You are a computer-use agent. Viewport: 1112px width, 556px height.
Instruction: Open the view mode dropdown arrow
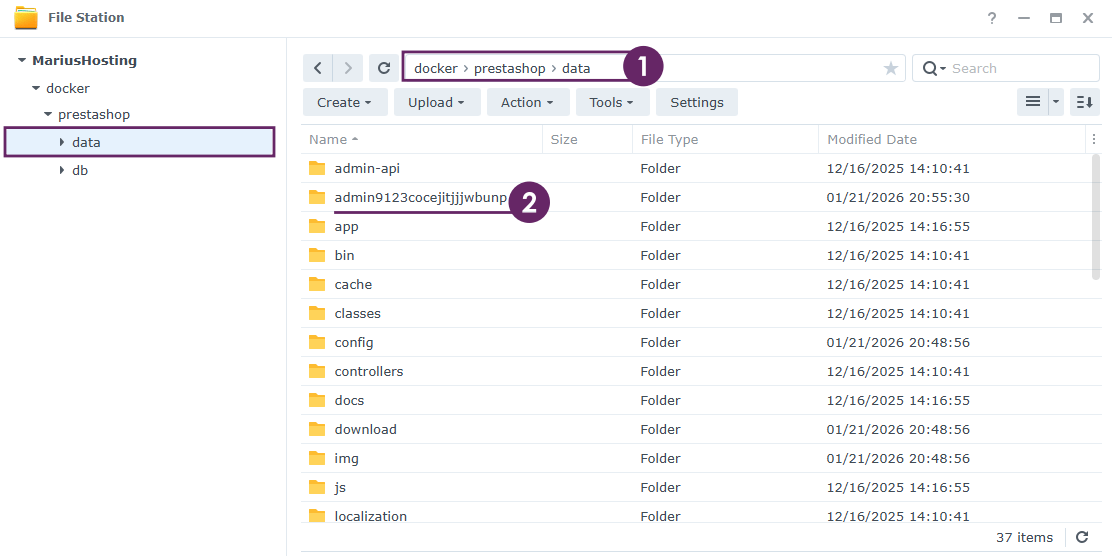point(1057,102)
